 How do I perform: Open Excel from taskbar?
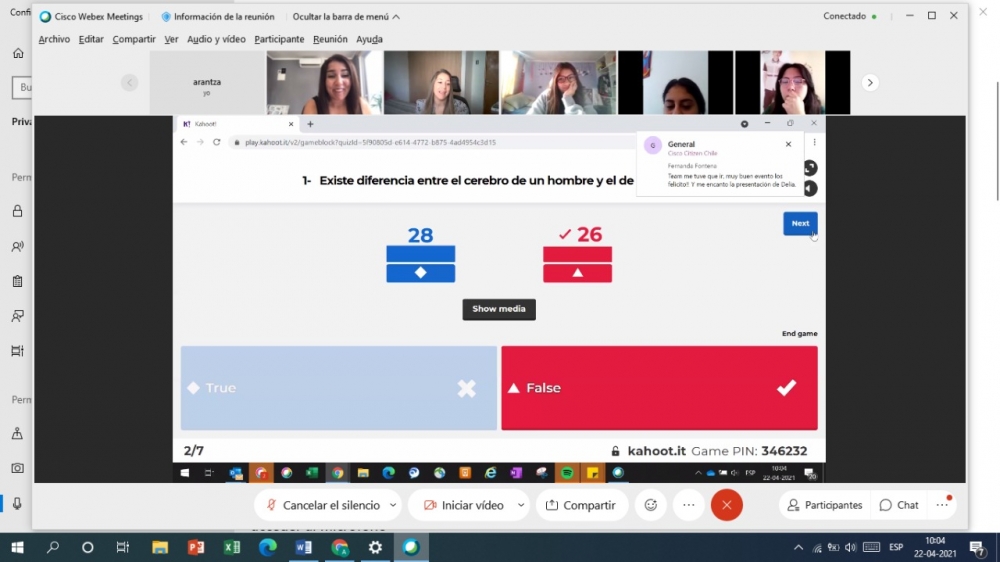click(x=232, y=547)
